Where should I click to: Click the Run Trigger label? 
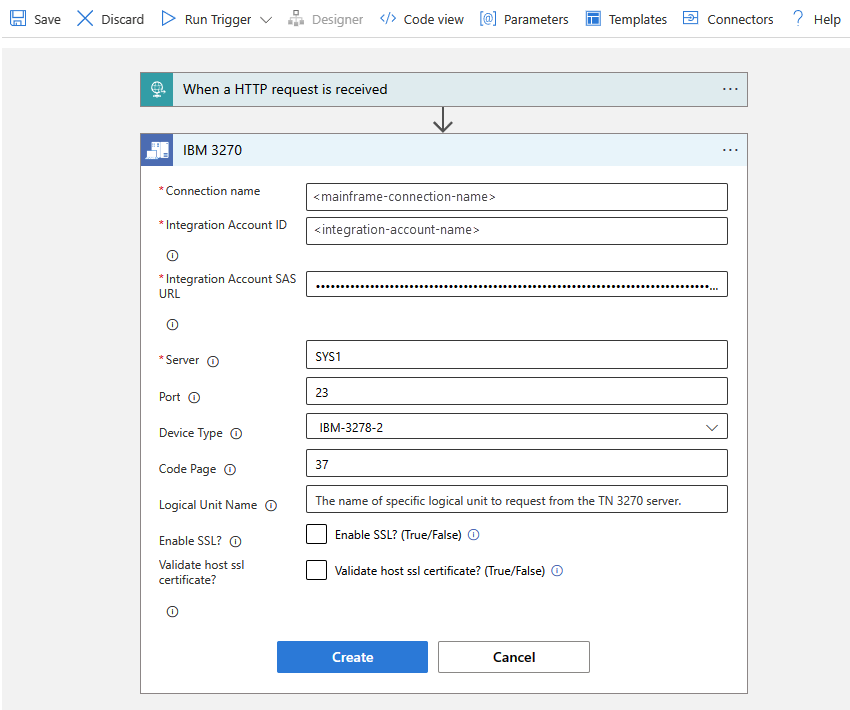pyautogui.click(x=218, y=20)
